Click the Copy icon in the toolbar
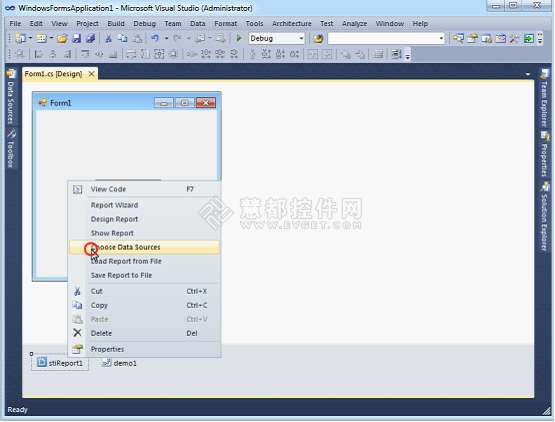555x422 pixels. tap(122, 39)
